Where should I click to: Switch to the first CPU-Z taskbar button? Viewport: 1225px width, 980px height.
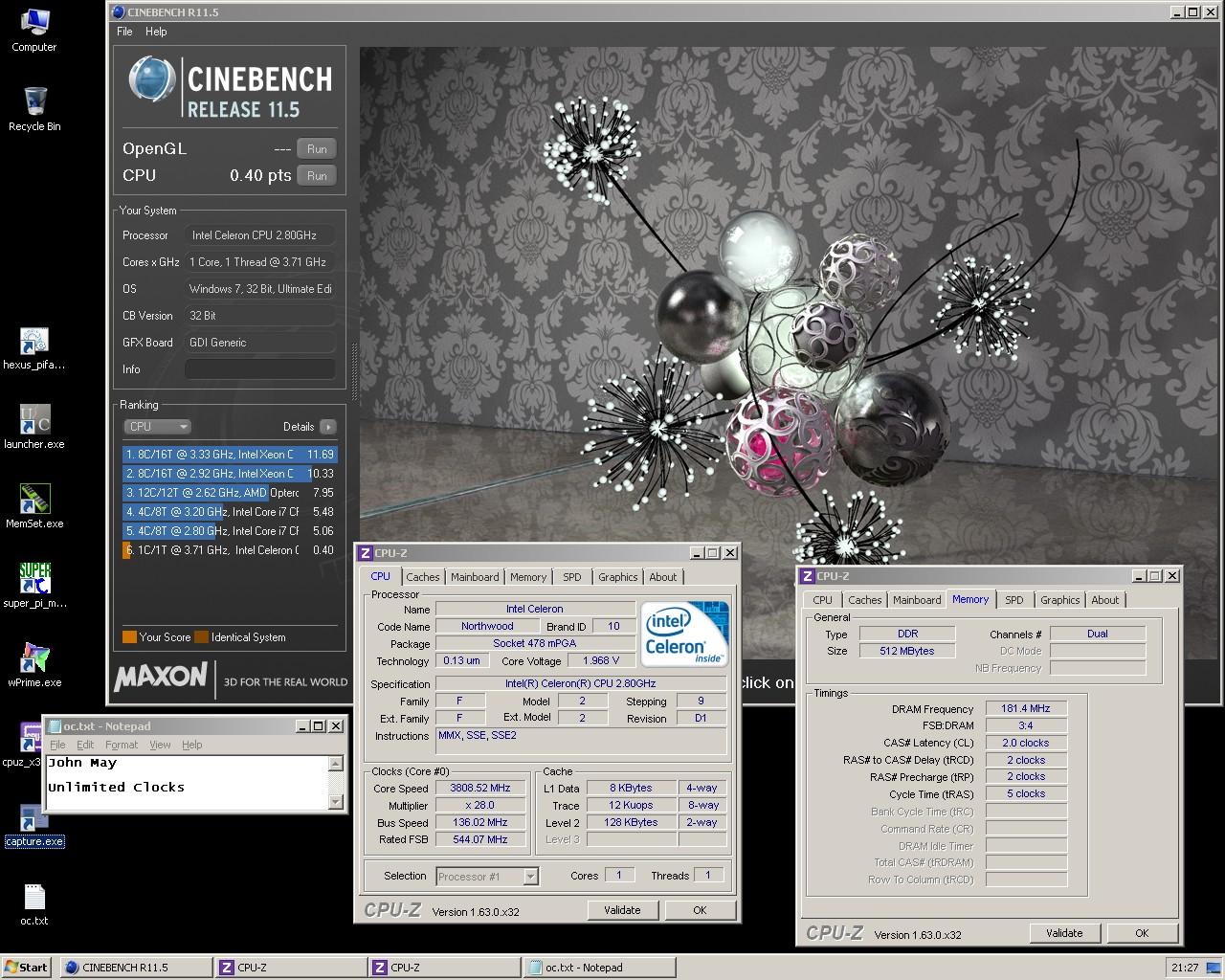click(x=290, y=968)
